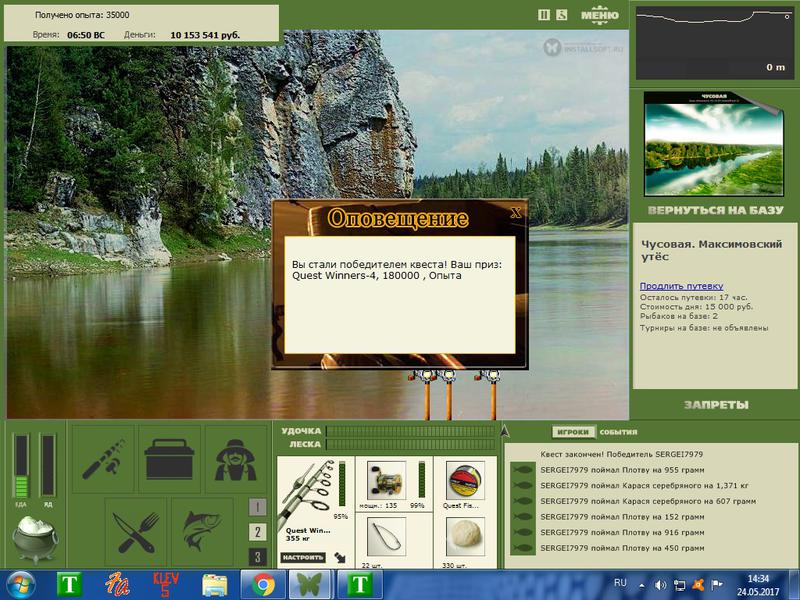Switch to the ИГРОКИ tab

[573, 432]
